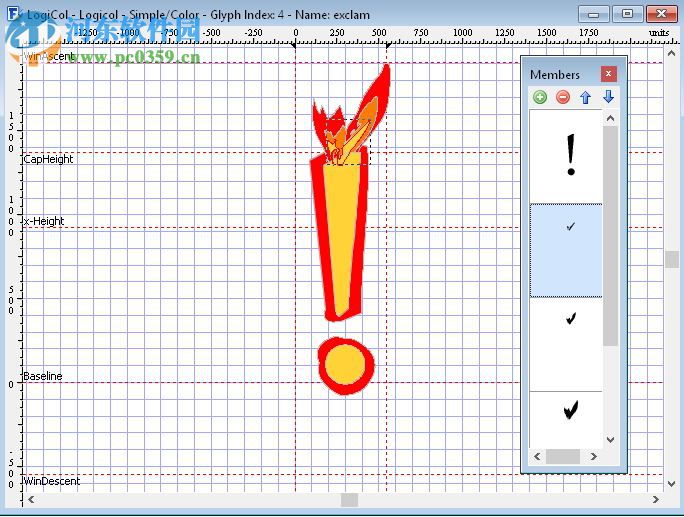Click the x-Height guideline label
The width and height of the screenshot is (684, 517).
pos(44,221)
